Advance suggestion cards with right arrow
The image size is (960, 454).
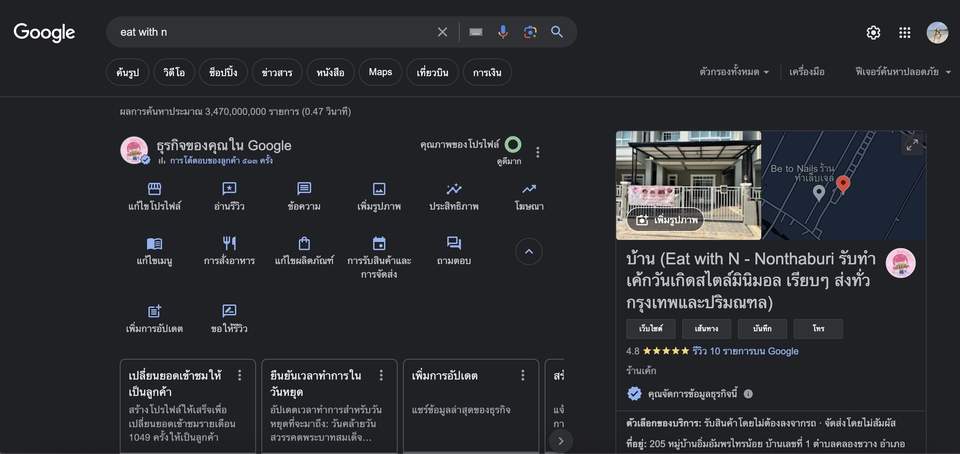(561, 441)
